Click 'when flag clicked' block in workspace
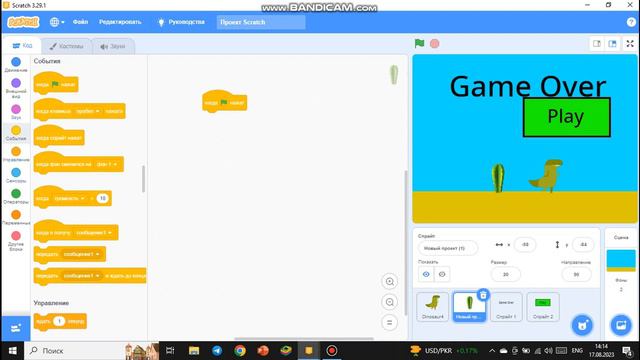The width and height of the screenshot is (640, 360). pos(224,101)
